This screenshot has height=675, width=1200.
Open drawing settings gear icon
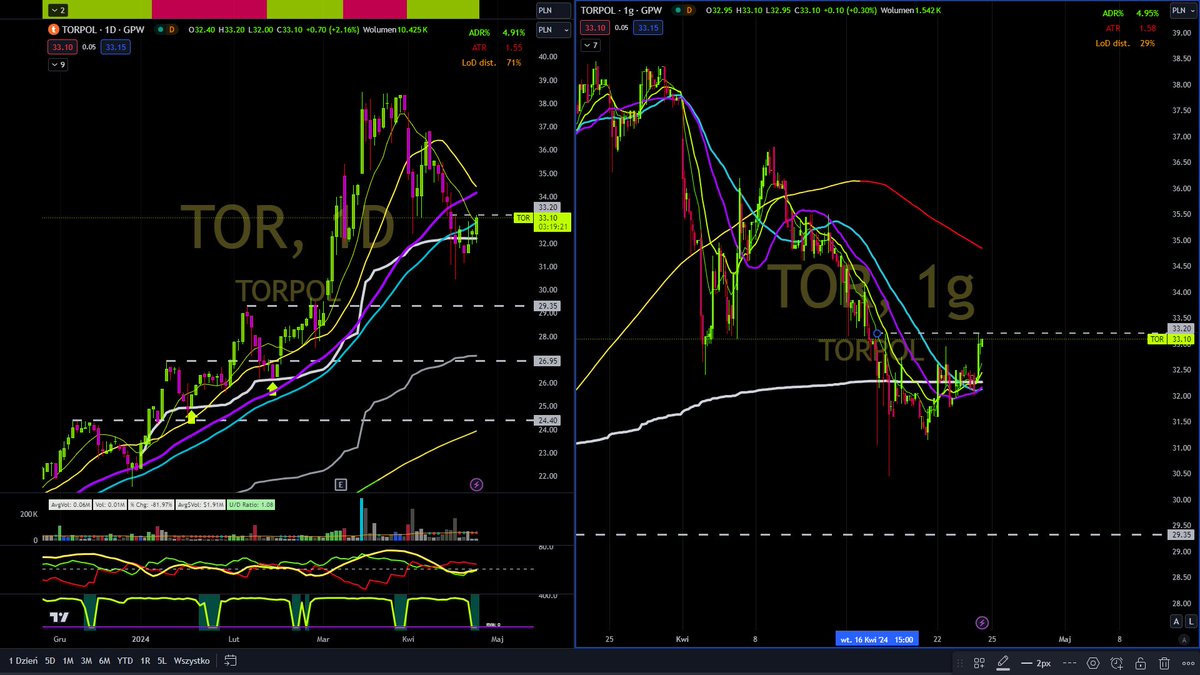coord(1093,663)
